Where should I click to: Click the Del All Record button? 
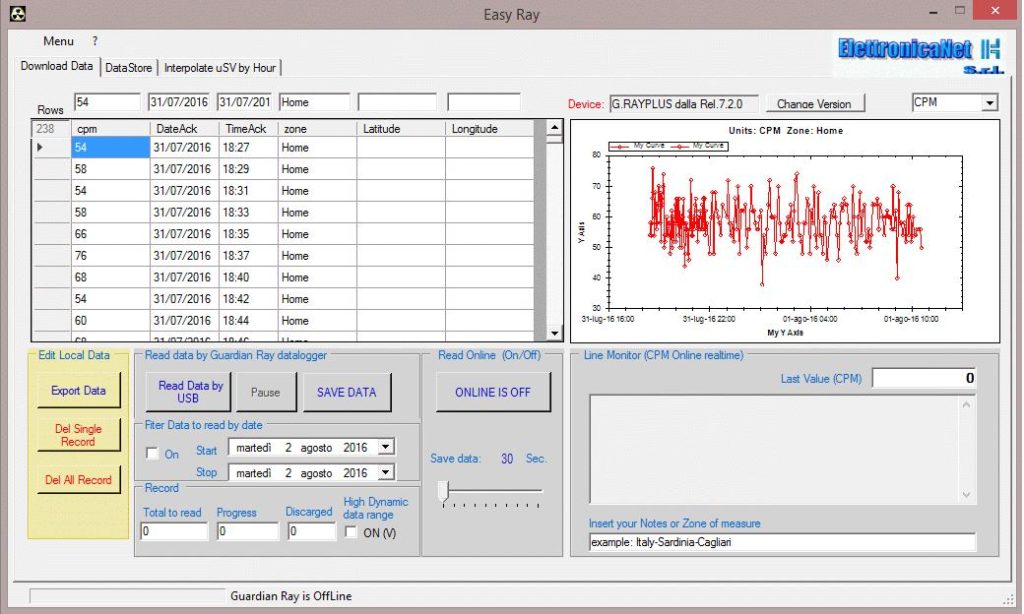(x=78, y=479)
